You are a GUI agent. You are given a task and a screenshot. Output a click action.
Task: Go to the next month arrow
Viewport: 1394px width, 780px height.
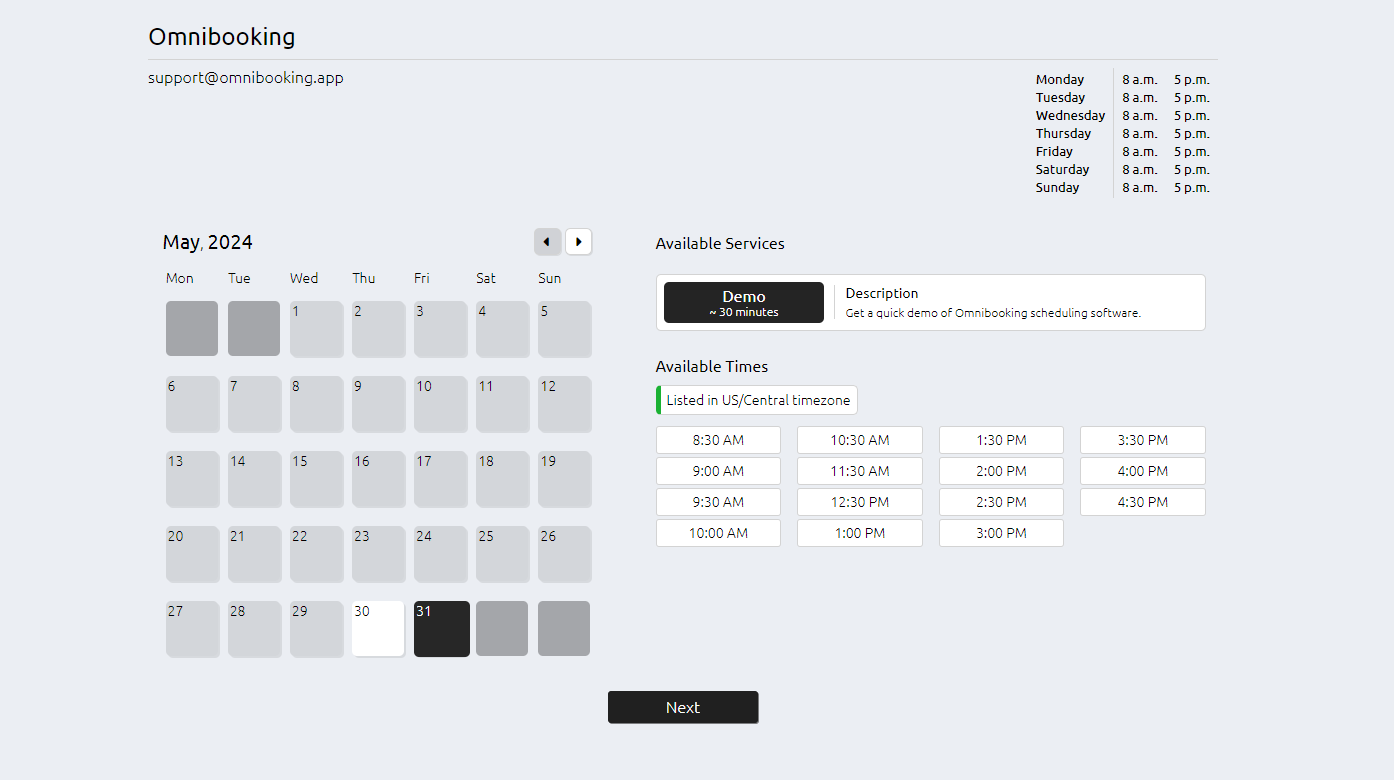578,242
